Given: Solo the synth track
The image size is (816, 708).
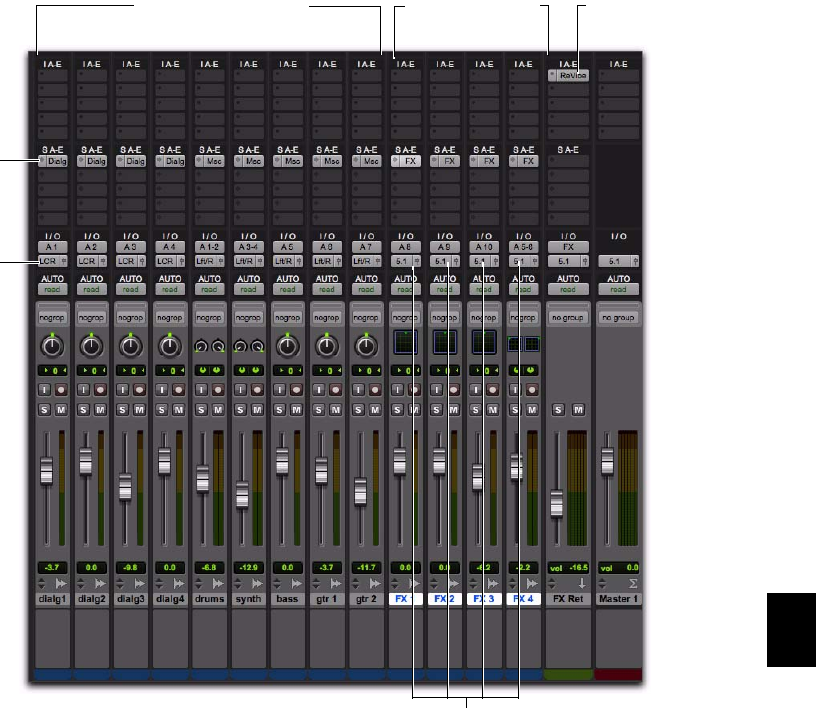Looking at the screenshot, I should click(240, 409).
